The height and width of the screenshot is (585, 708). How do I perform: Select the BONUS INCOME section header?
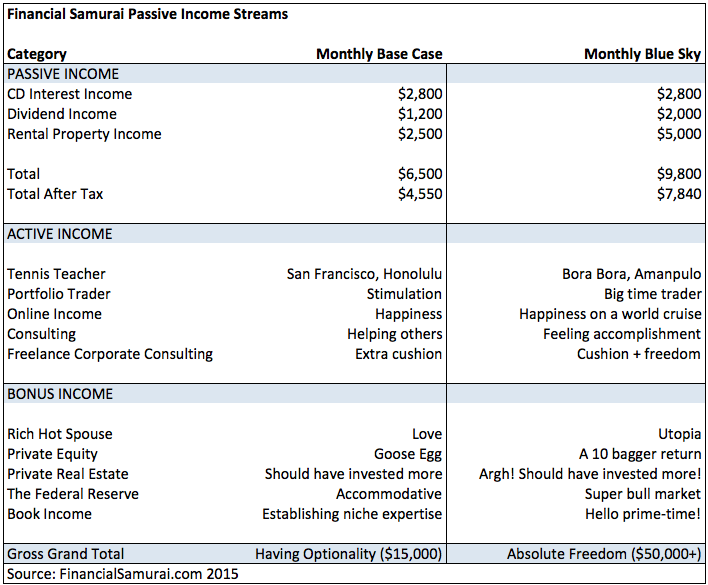pyautogui.click(x=60, y=394)
